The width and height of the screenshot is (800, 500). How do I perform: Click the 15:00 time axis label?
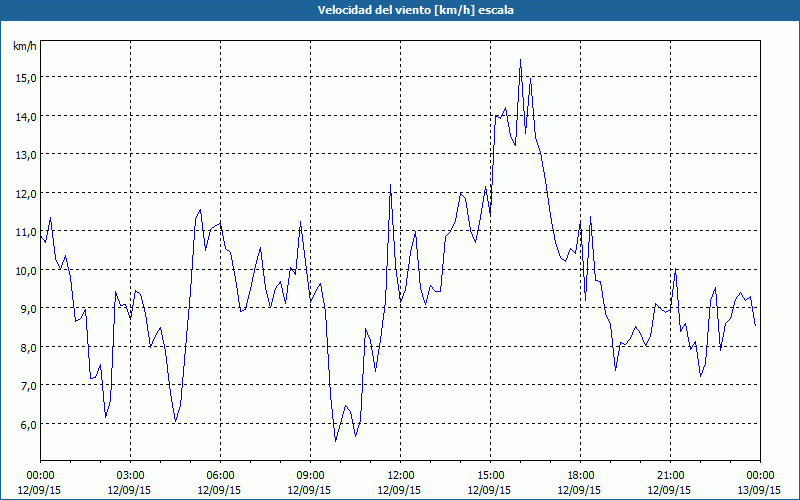click(490, 476)
